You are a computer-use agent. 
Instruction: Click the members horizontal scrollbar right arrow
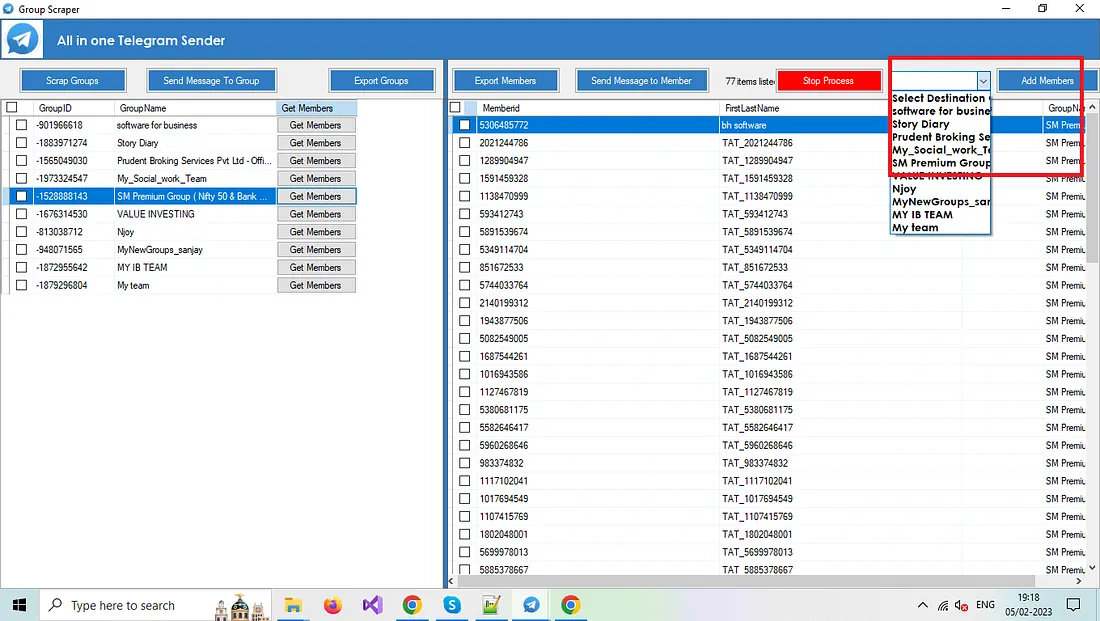point(1079,581)
